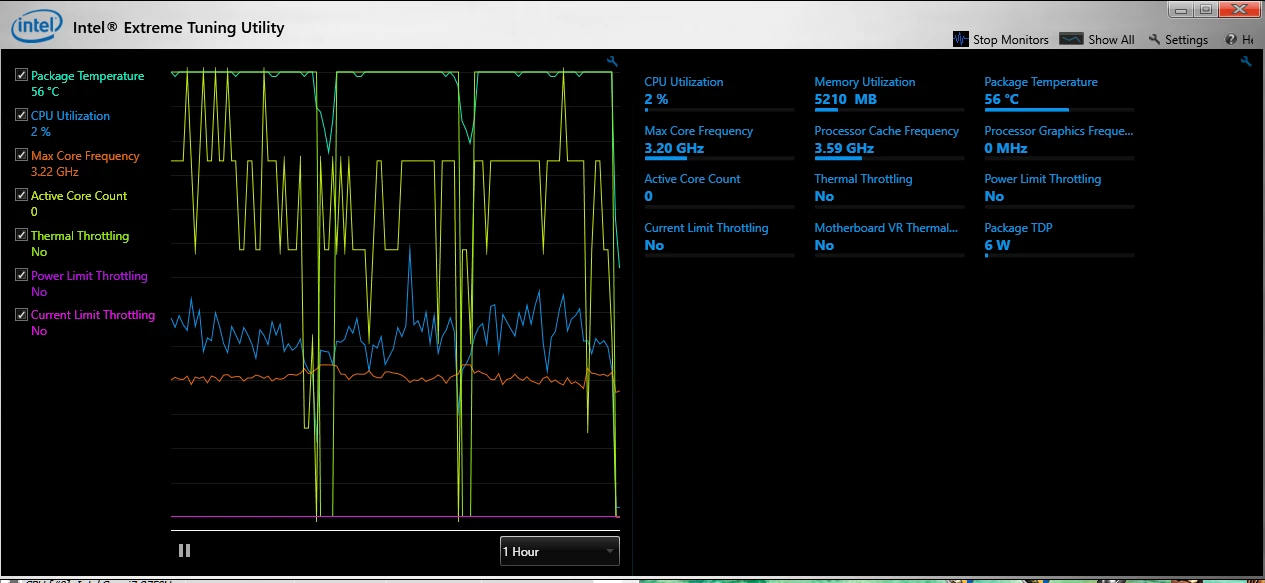Click Memory Utilization monitor bar
This screenshot has height=583, width=1265.
[889, 110]
